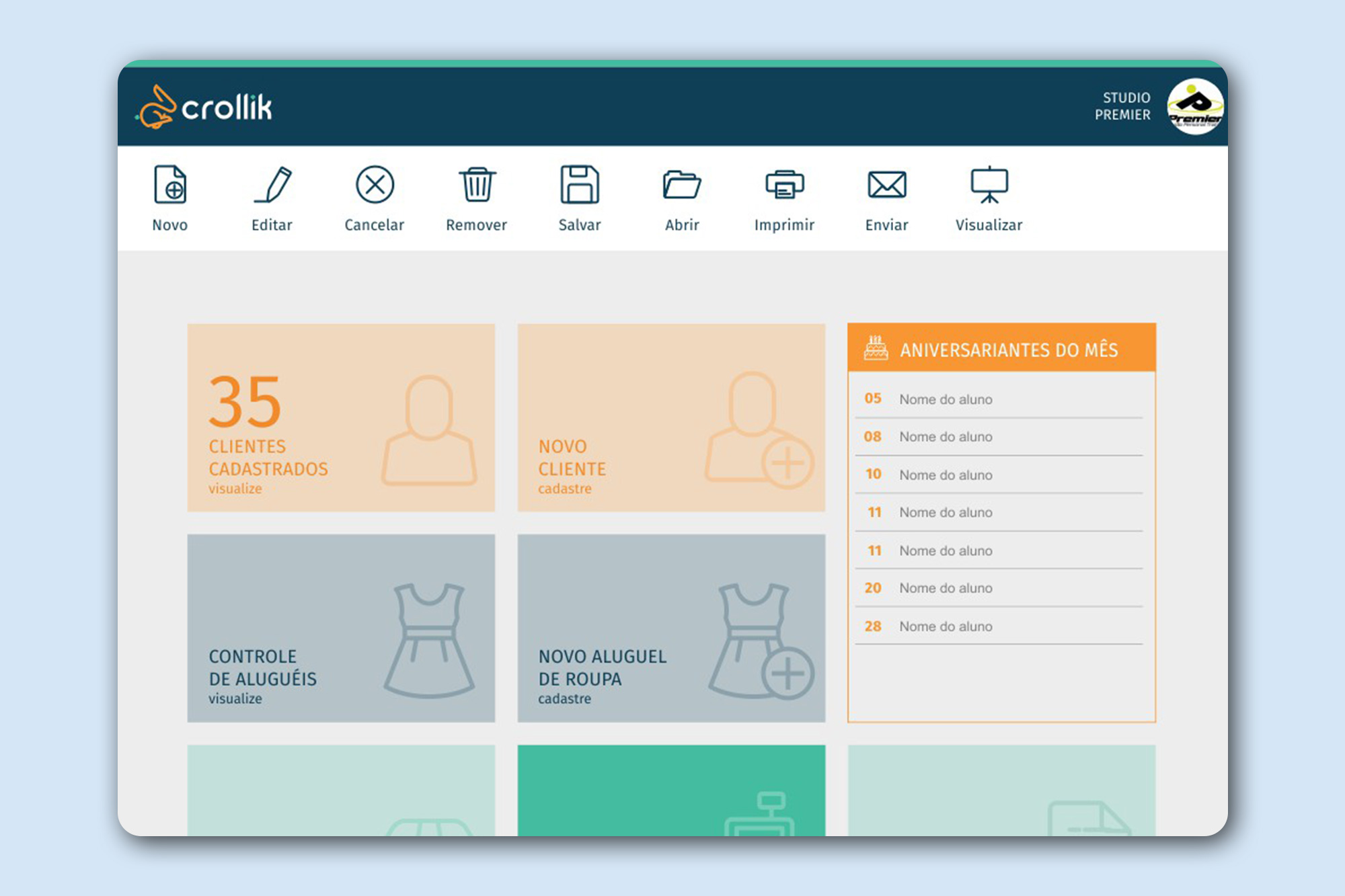1345x896 pixels.
Task: Click the crollik logo
Action: (x=205, y=107)
